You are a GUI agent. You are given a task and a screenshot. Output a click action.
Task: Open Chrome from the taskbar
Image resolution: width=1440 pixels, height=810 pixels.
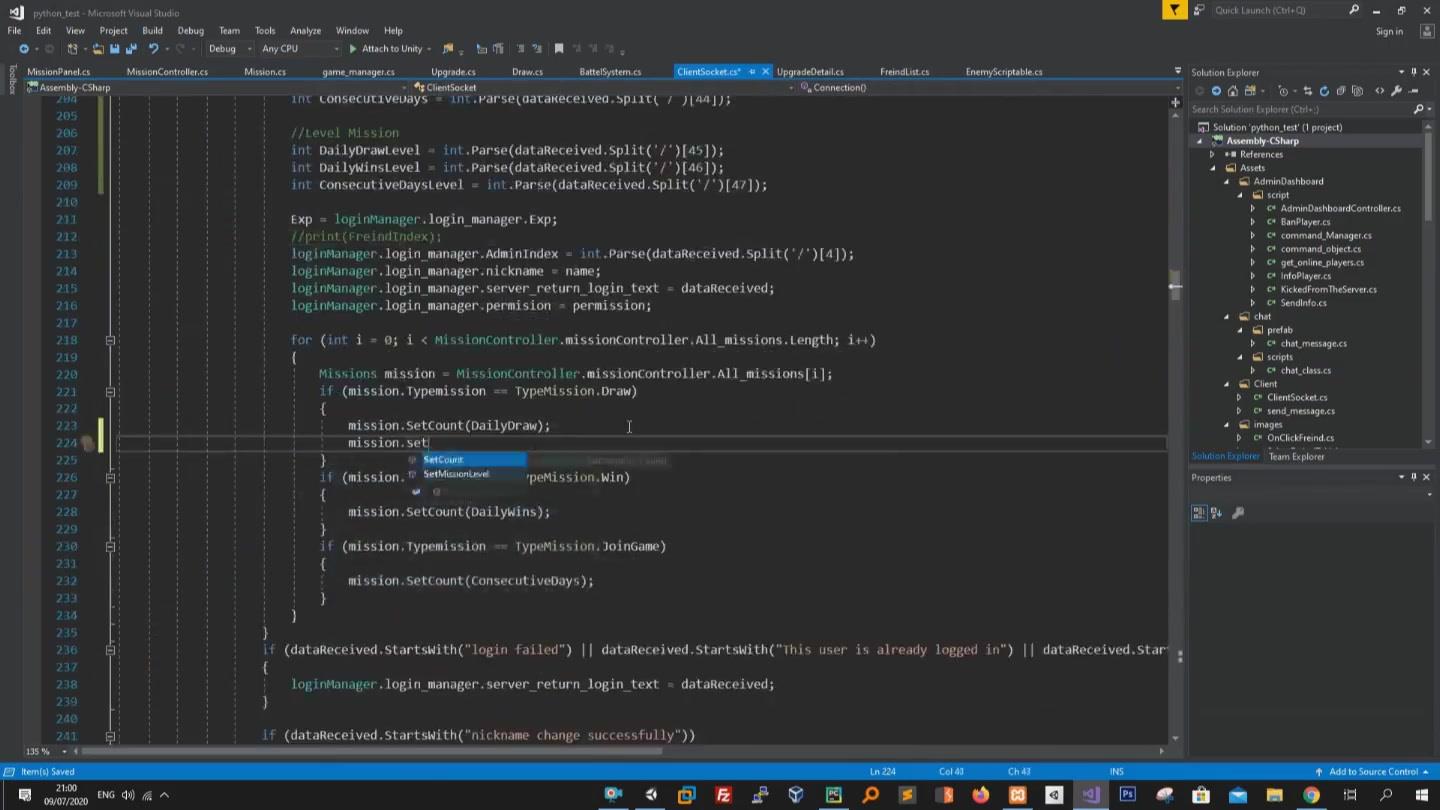[1311, 795]
